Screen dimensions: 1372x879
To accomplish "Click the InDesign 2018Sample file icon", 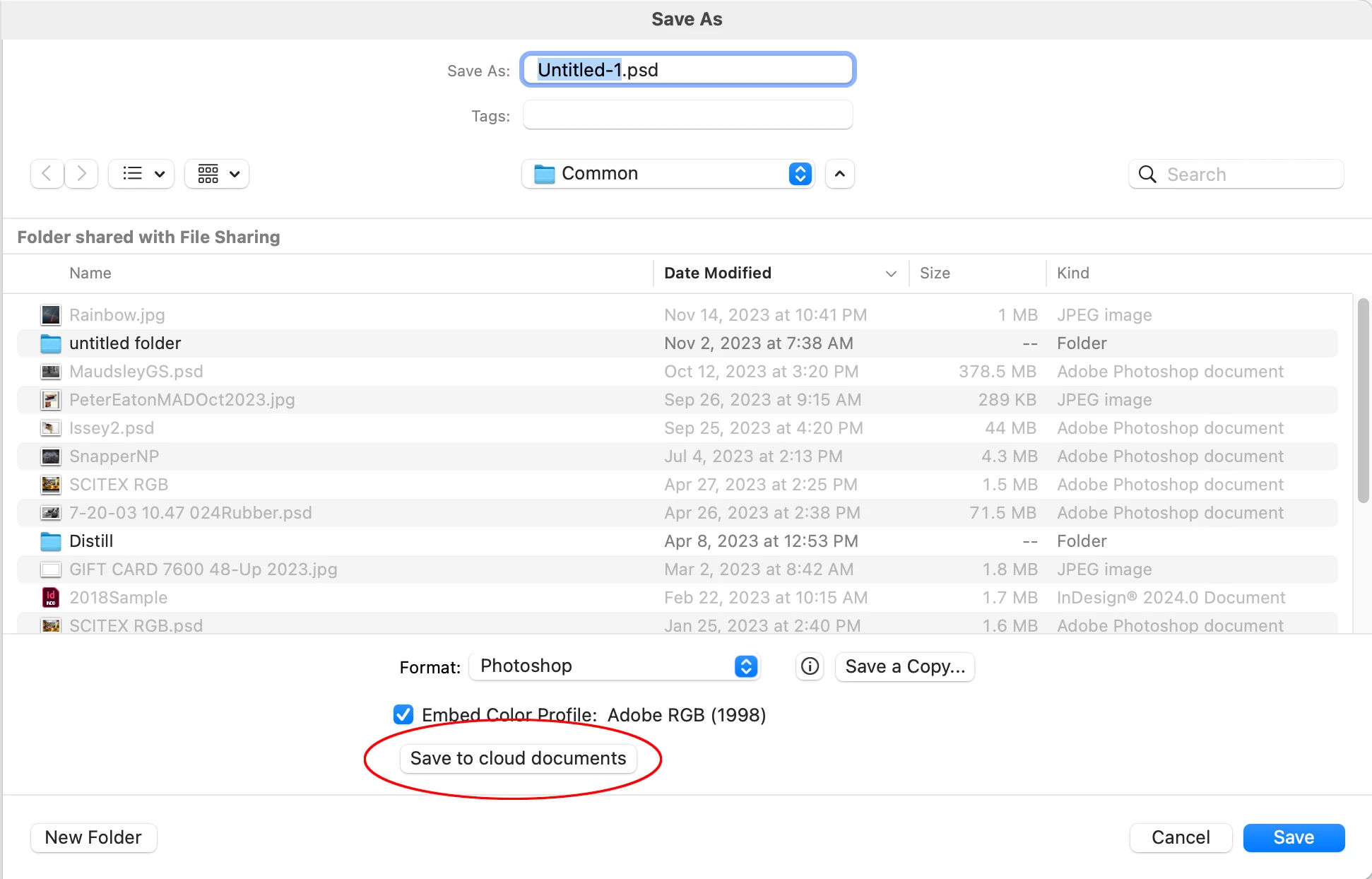I will coord(51,598).
